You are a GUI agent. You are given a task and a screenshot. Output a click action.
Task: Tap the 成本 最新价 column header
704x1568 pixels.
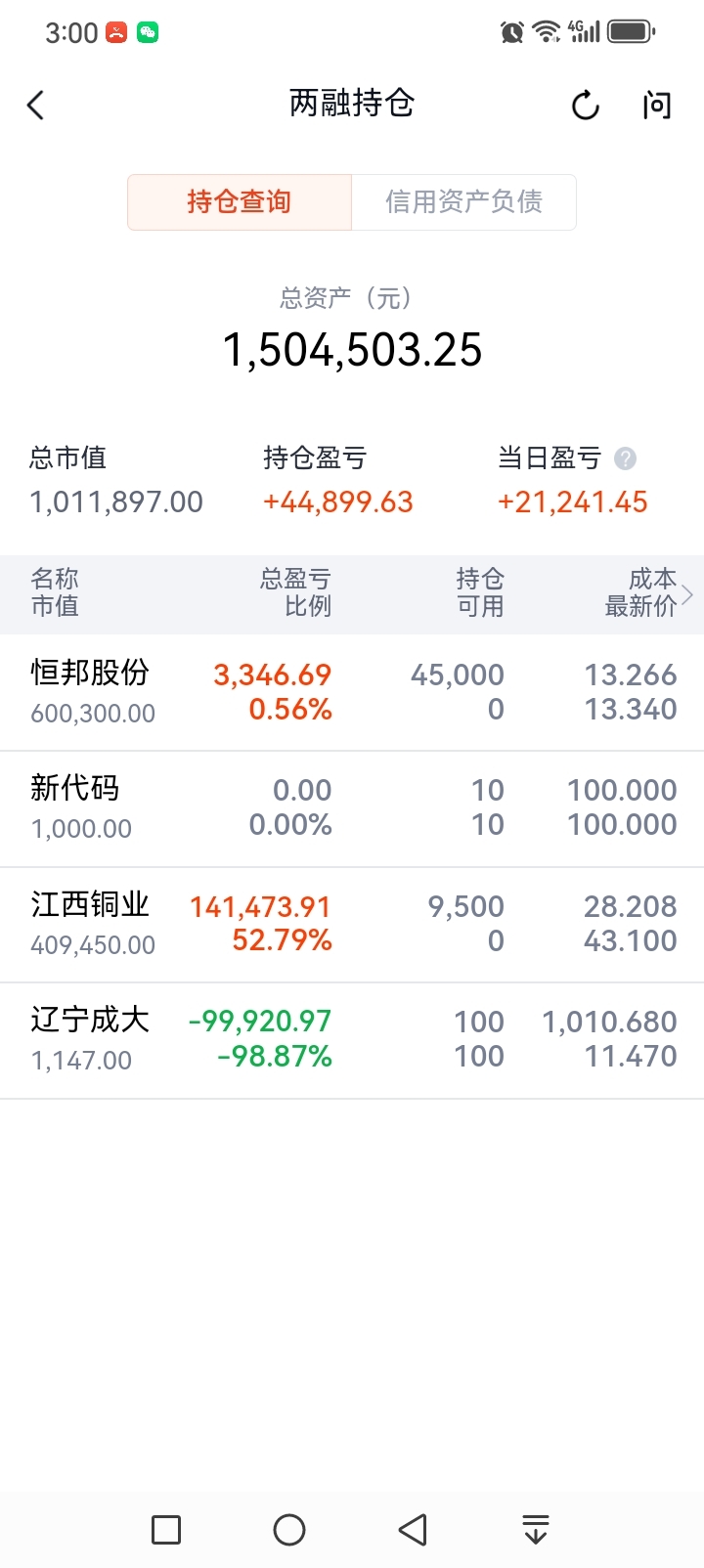click(x=640, y=592)
